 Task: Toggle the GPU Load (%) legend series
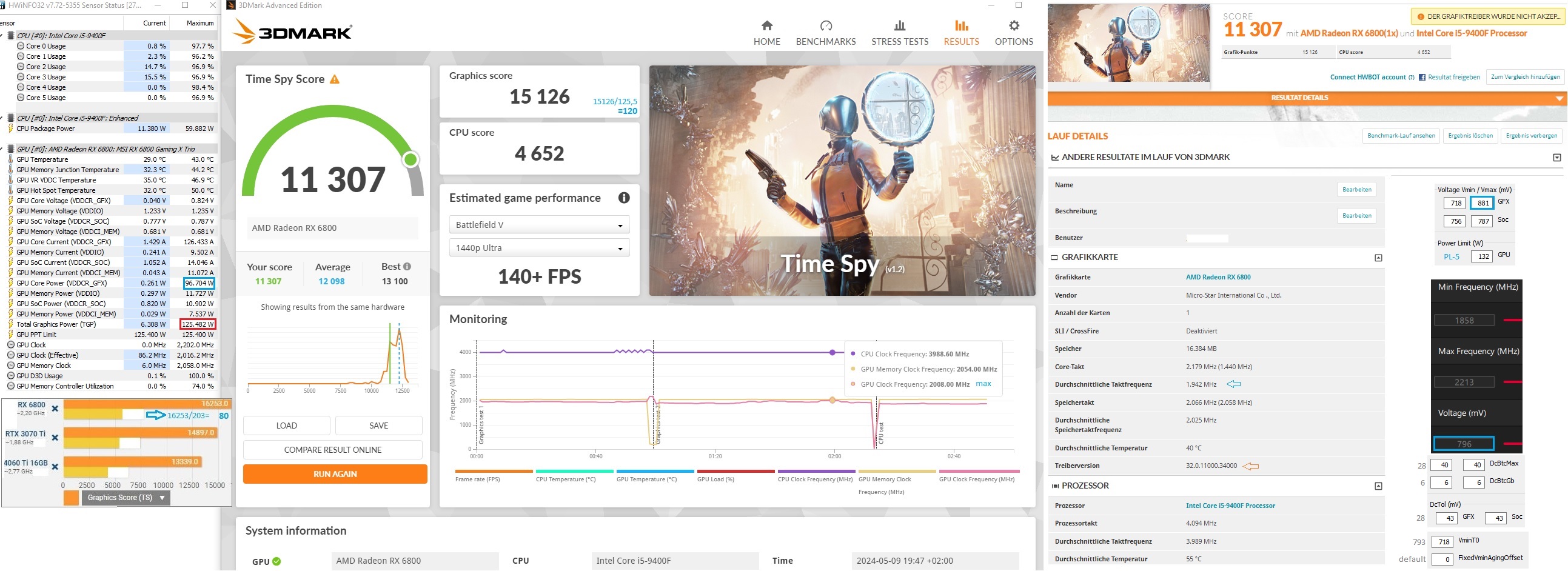tap(736, 475)
